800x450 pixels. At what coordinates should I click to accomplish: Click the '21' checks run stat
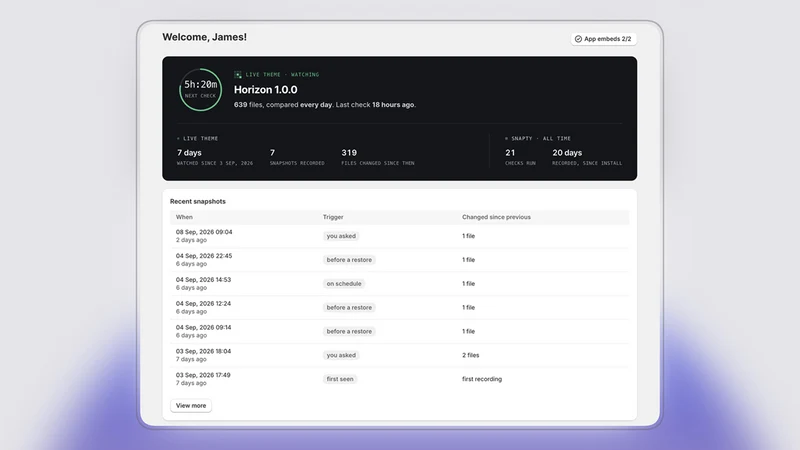[510, 153]
